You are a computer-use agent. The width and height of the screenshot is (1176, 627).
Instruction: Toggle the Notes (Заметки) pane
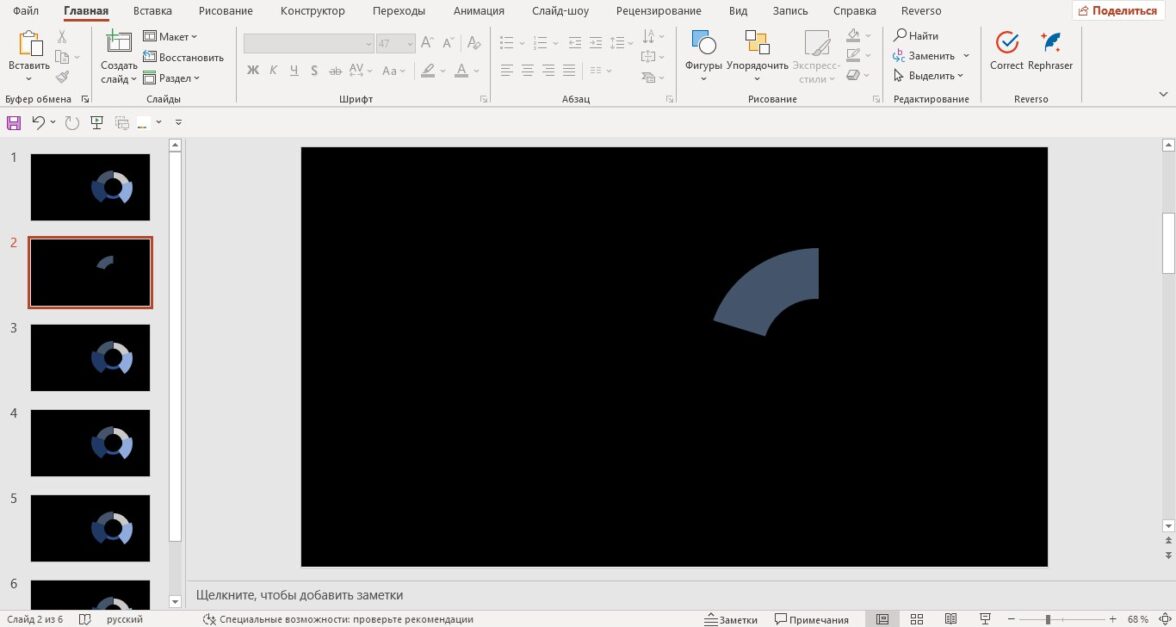(x=731, y=620)
